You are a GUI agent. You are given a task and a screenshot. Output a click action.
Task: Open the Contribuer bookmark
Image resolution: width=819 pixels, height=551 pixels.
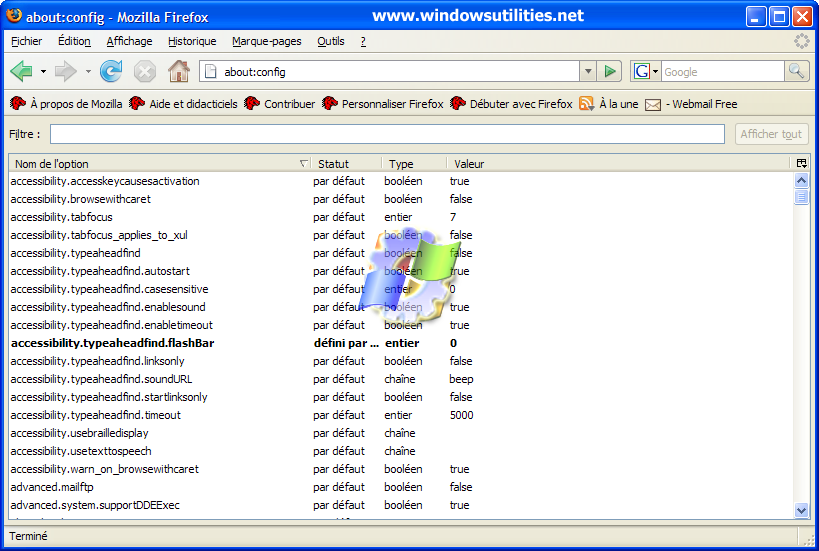[279, 104]
